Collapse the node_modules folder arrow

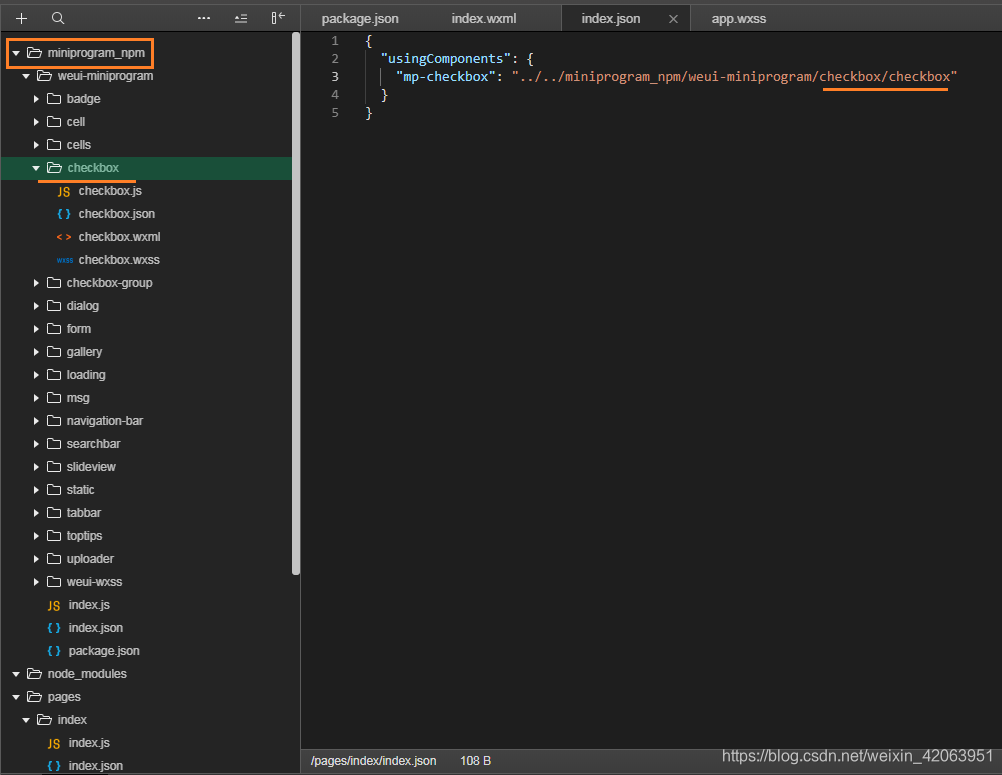16,674
